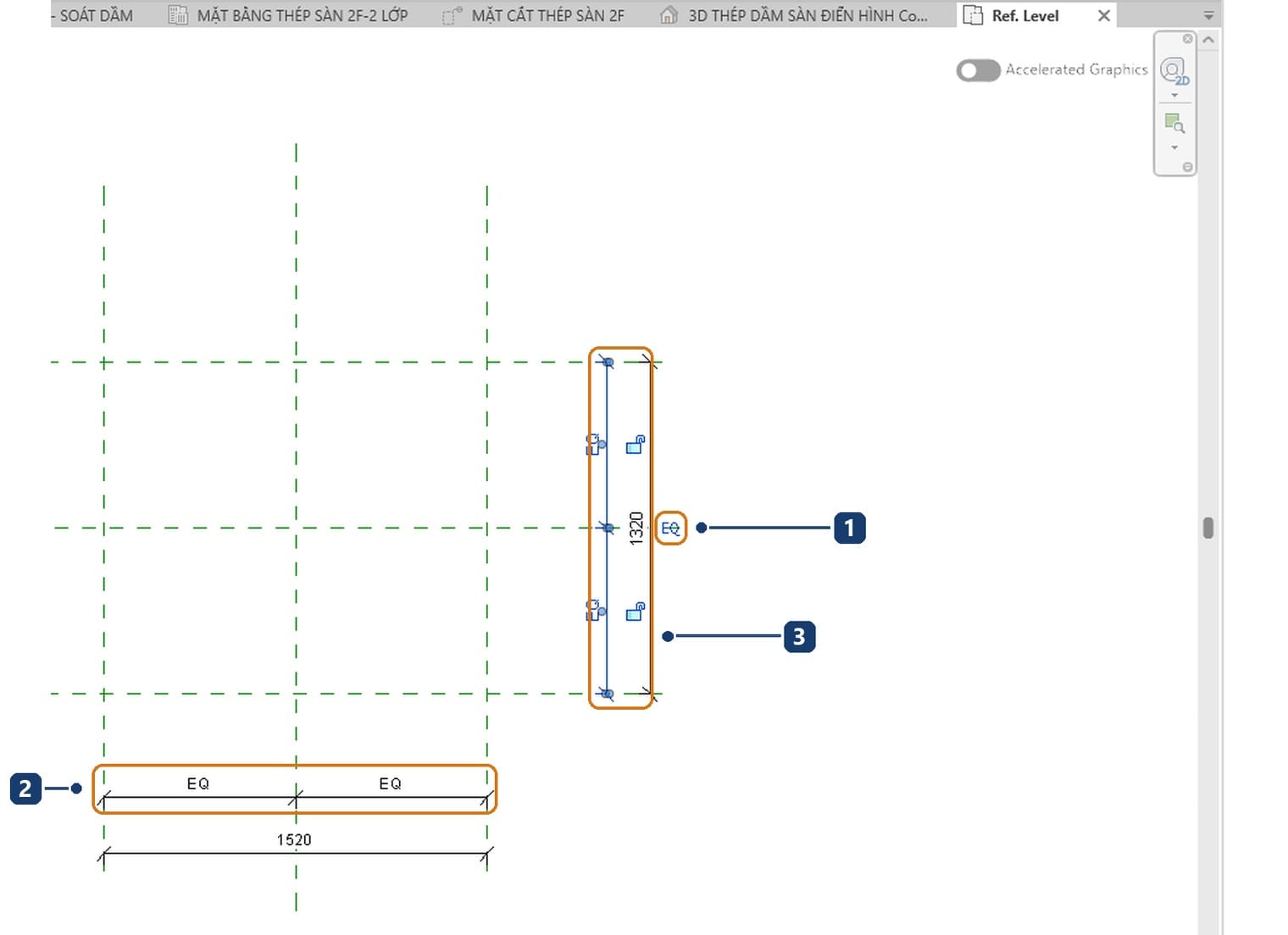
Task: Click the view icon on Ref. Level tab
Action: 973,15
